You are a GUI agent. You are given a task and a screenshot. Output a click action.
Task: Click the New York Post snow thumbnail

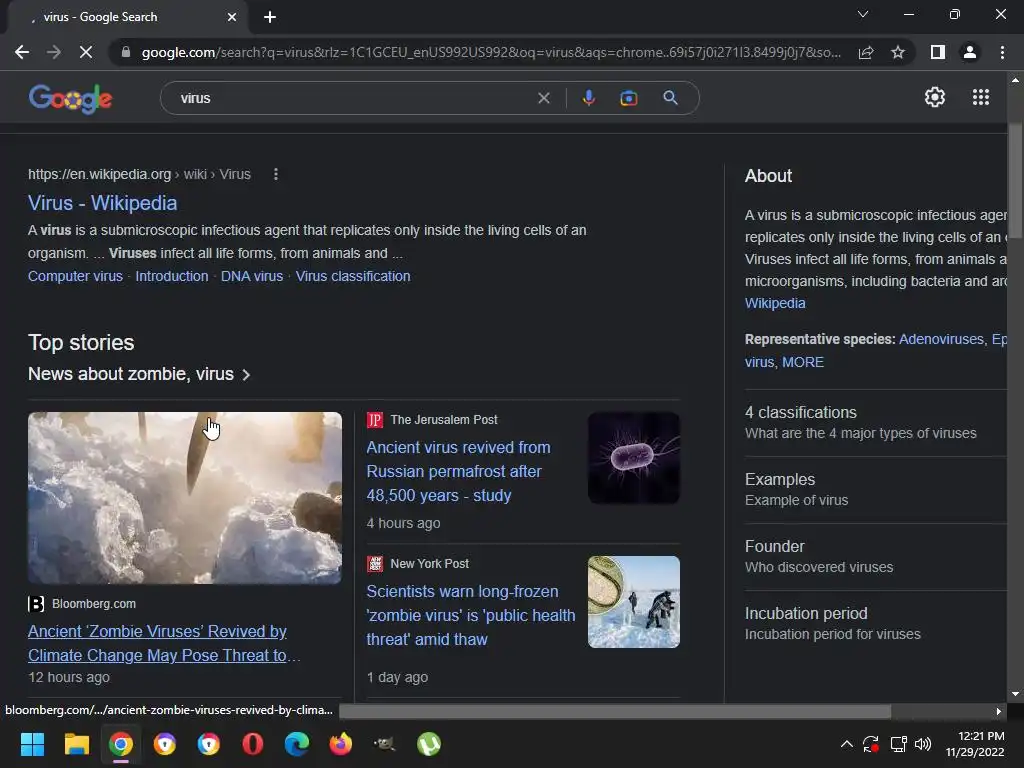click(x=633, y=601)
